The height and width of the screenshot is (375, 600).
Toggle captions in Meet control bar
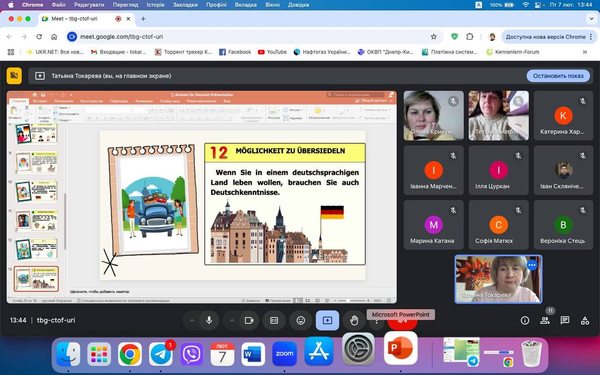click(274, 320)
